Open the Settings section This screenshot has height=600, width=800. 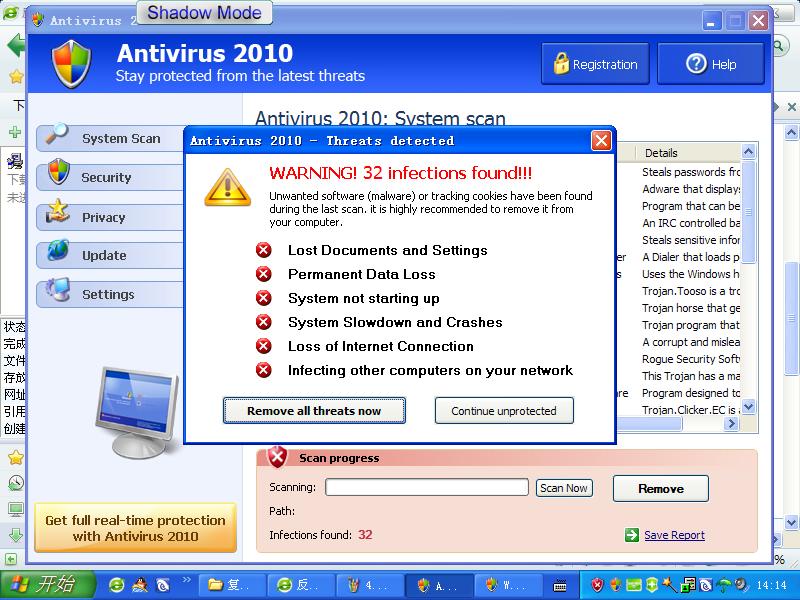(110, 294)
